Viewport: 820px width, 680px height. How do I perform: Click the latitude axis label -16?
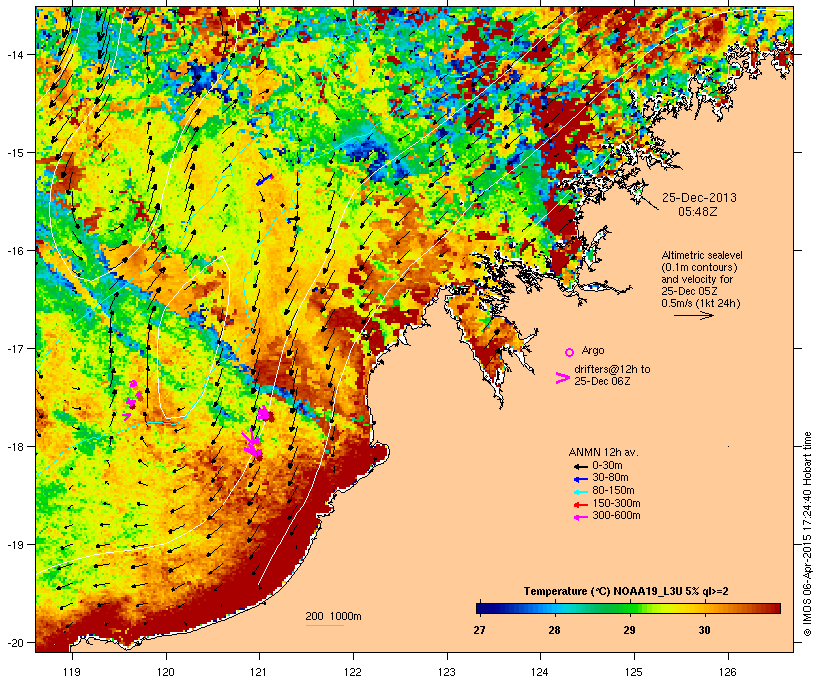14,251
